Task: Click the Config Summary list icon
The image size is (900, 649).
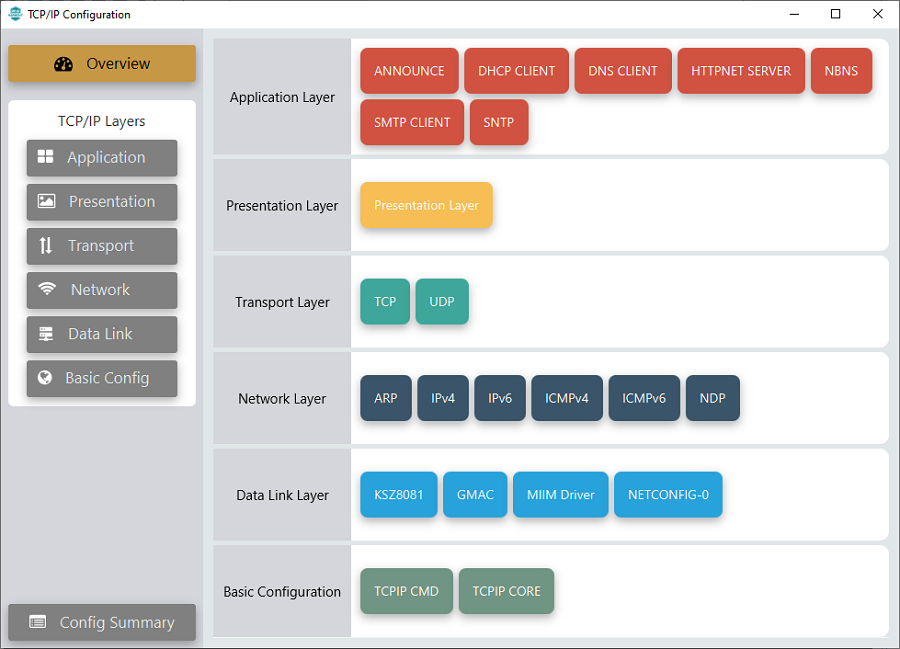Action: point(38,622)
